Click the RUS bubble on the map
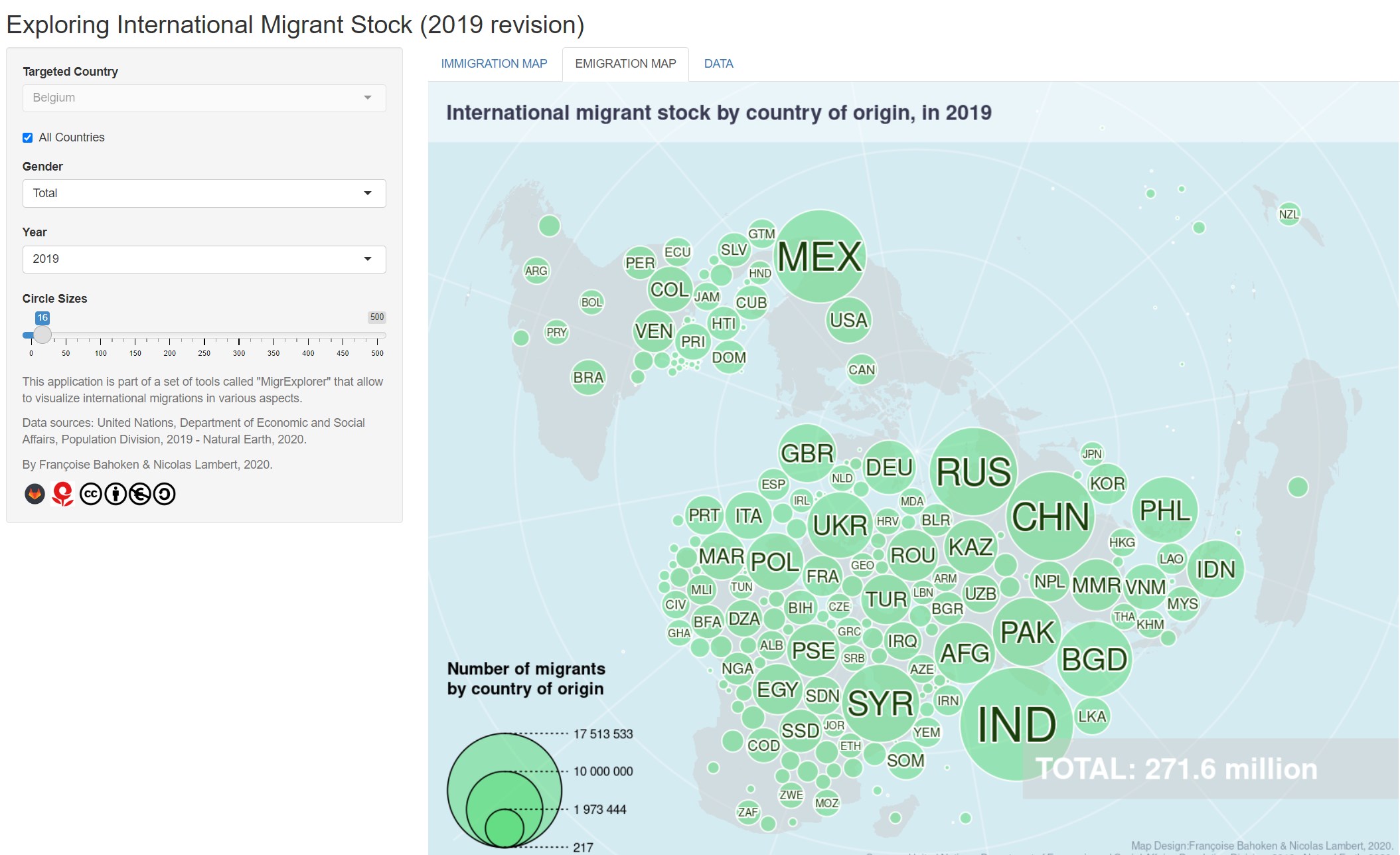The width and height of the screenshot is (1400, 855). pos(973,472)
